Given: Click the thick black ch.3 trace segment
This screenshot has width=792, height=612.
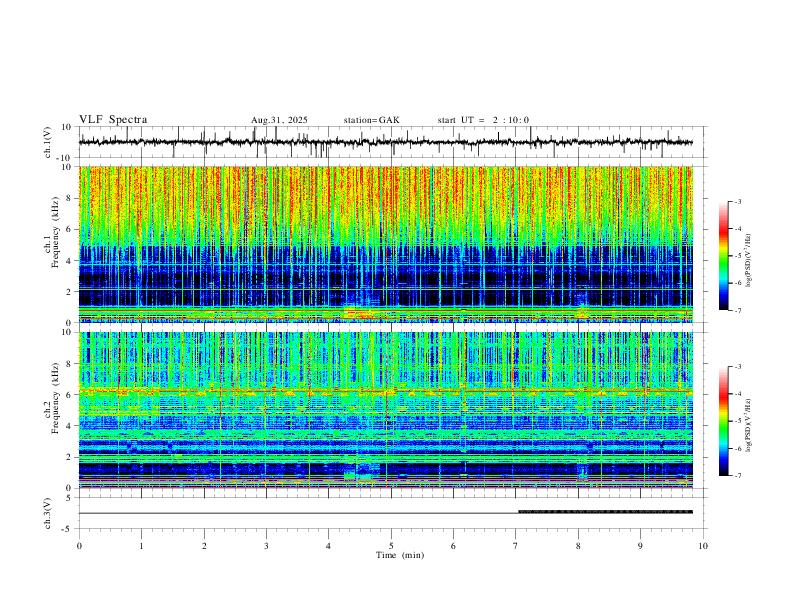Looking at the screenshot, I should coord(606,512).
